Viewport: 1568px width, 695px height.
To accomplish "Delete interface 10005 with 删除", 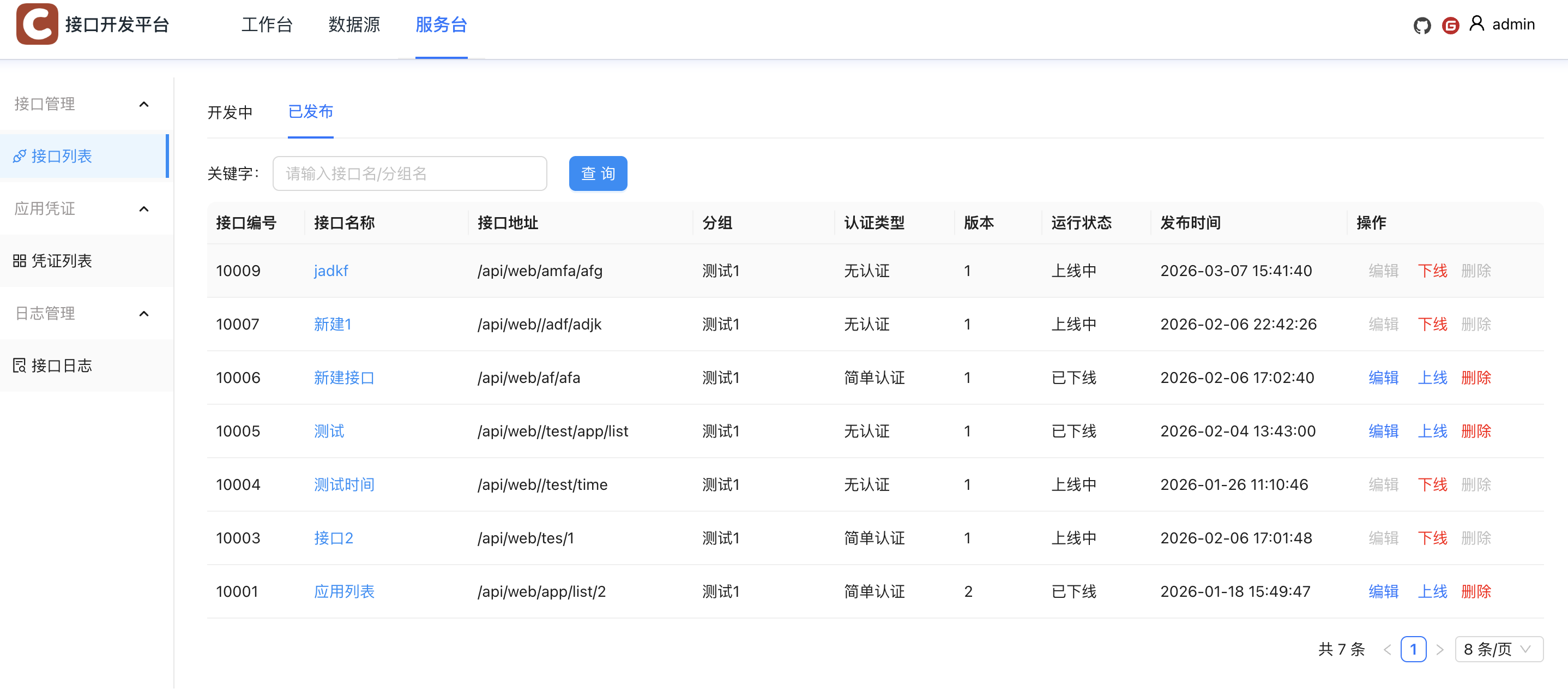I will [x=1476, y=432].
